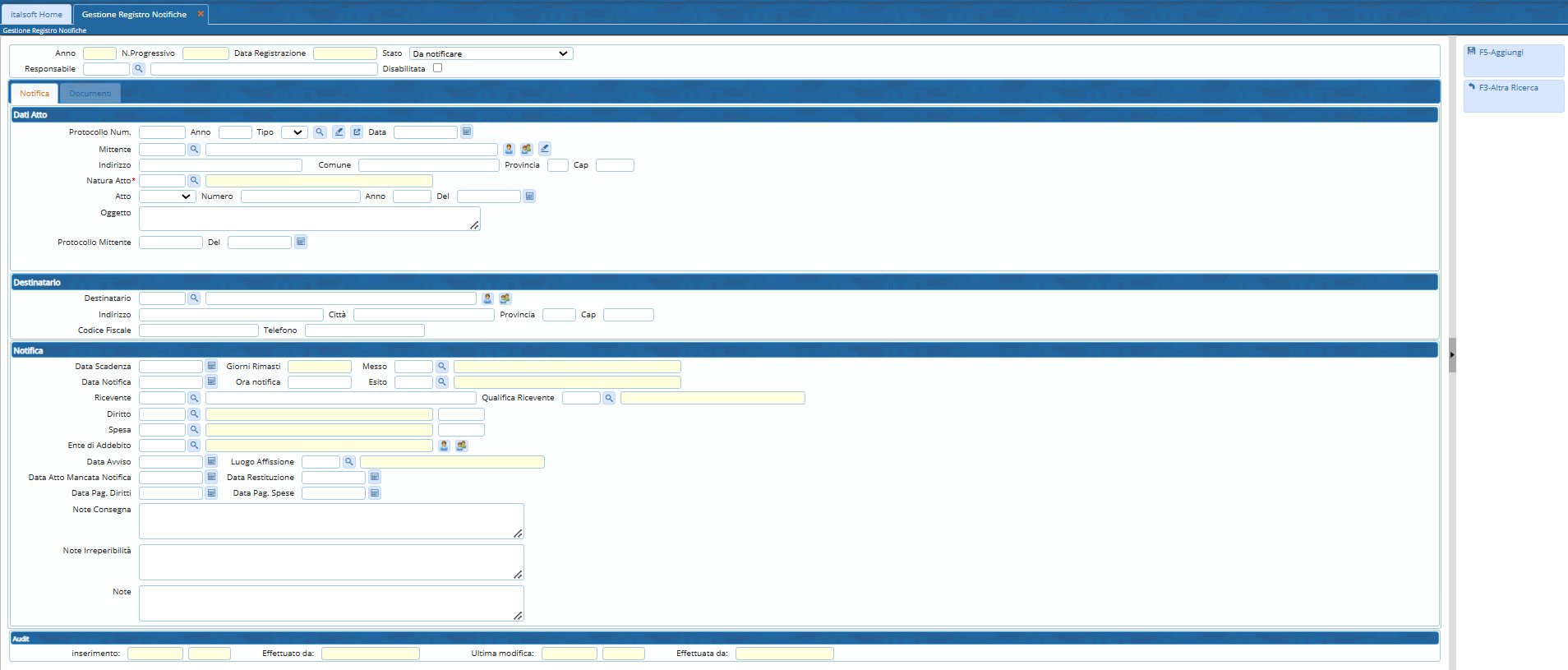Switch to the Documenti tab
The height and width of the screenshot is (670, 1568).
pyautogui.click(x=90, y=94)
